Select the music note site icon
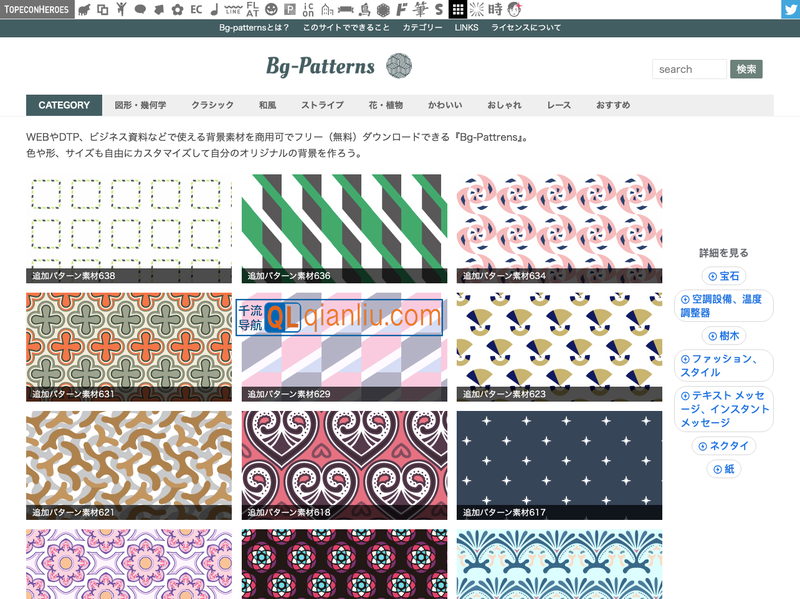The width and height of the screenshot is (800, 599). [x=212, y=10]
